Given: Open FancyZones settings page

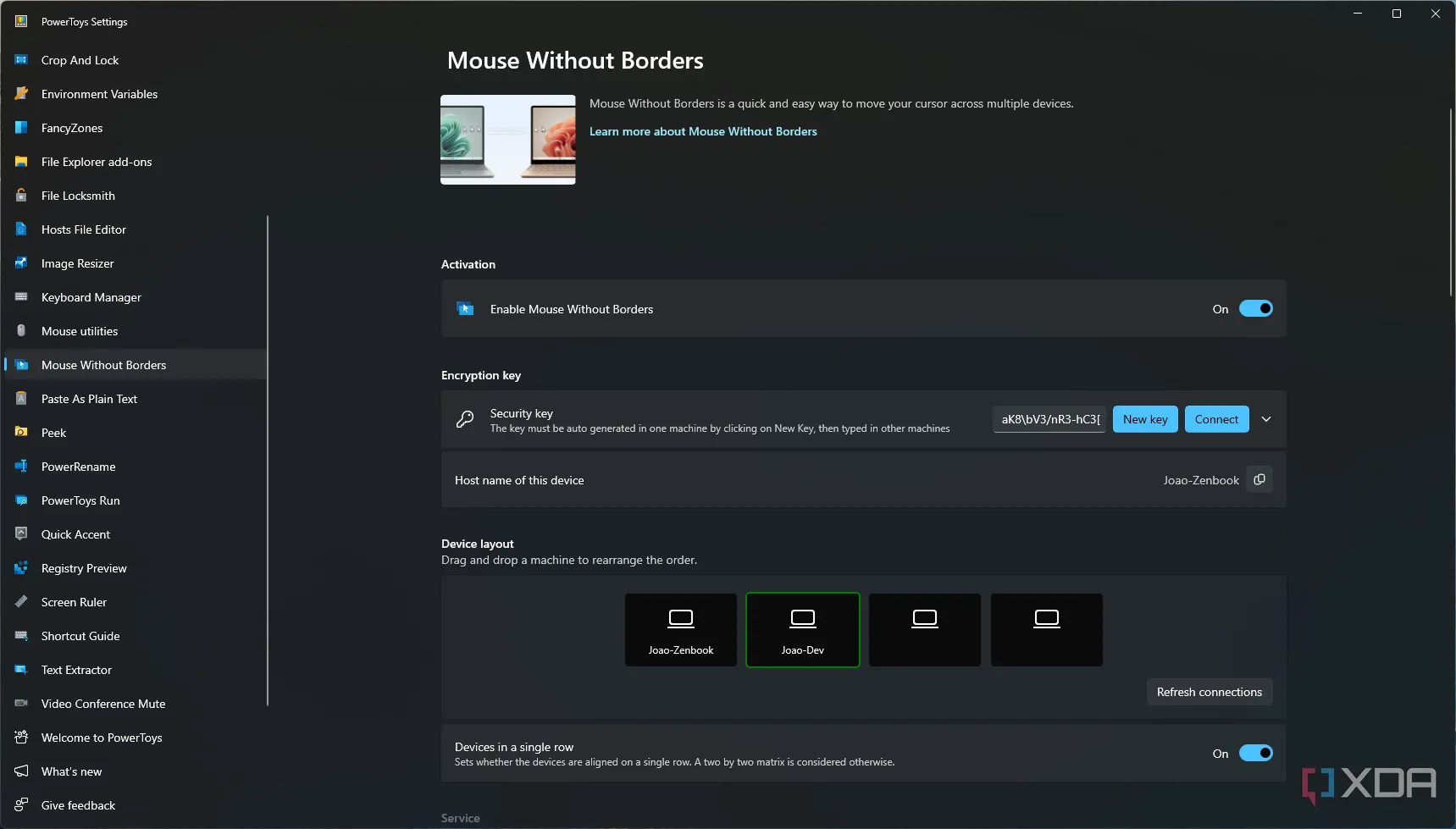Looking at the screenshot, I should point(136,128).
